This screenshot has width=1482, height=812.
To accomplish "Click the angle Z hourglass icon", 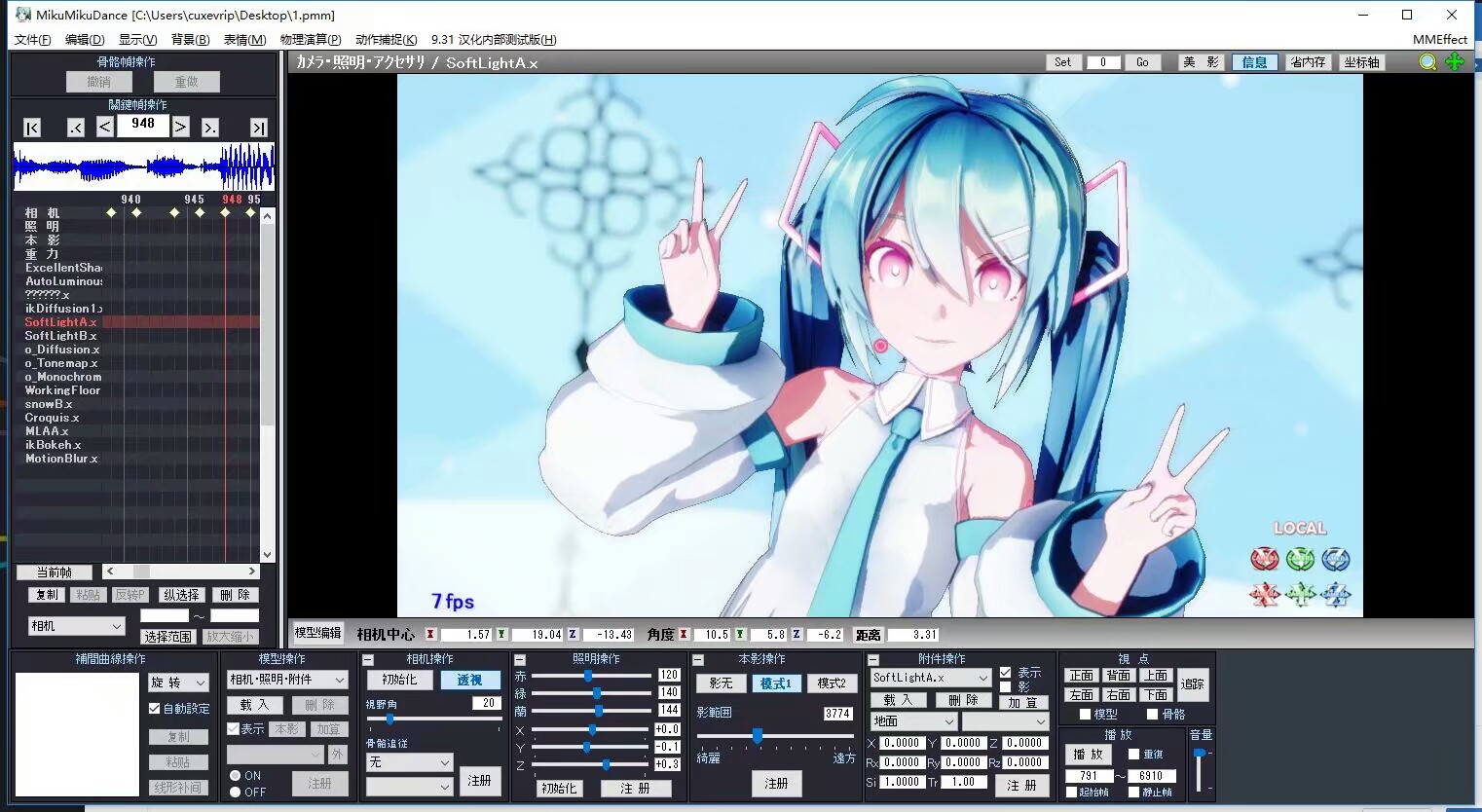I will 797,635.
